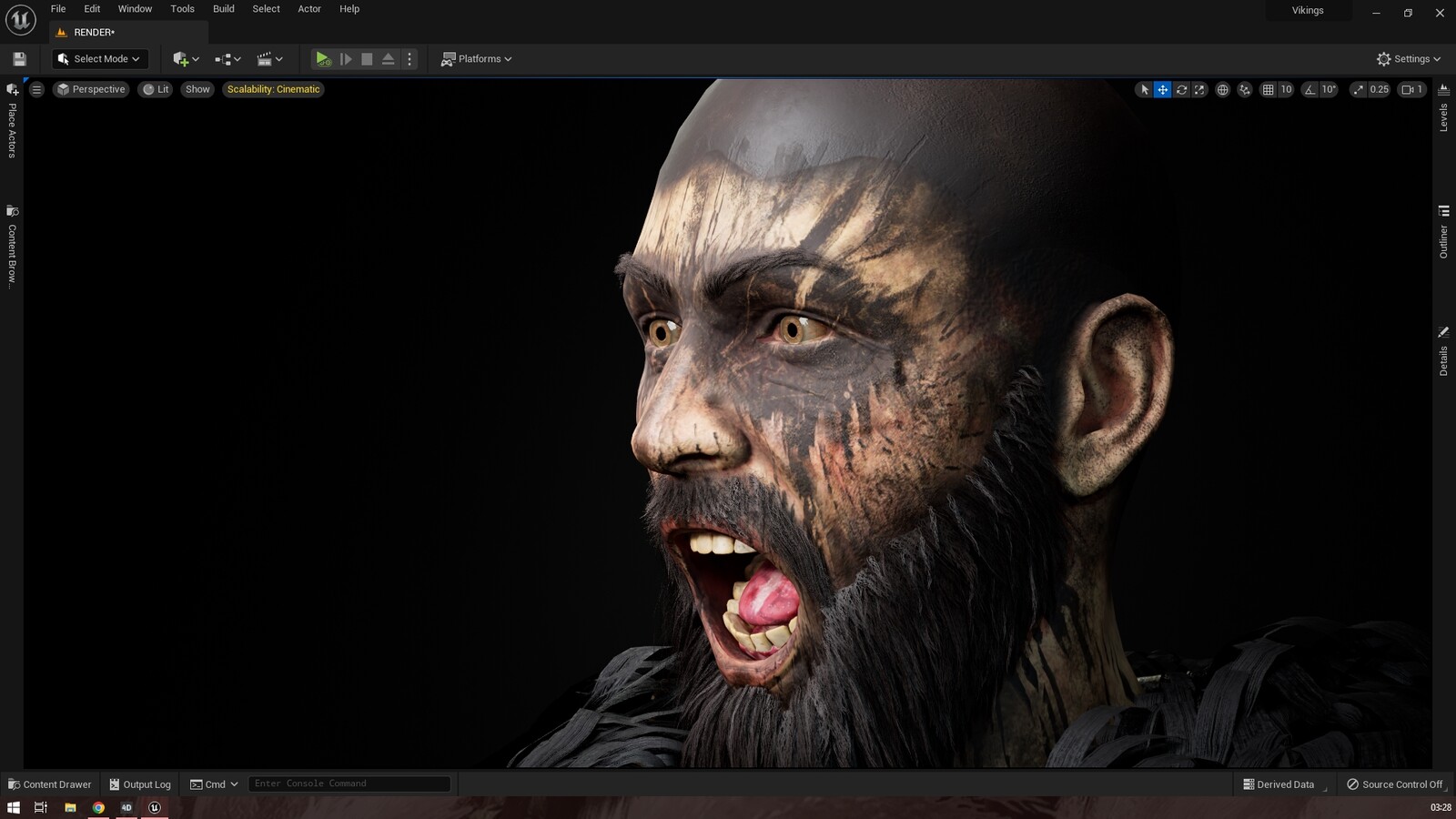Change scale snap value 0.25

click(1380, 89)
